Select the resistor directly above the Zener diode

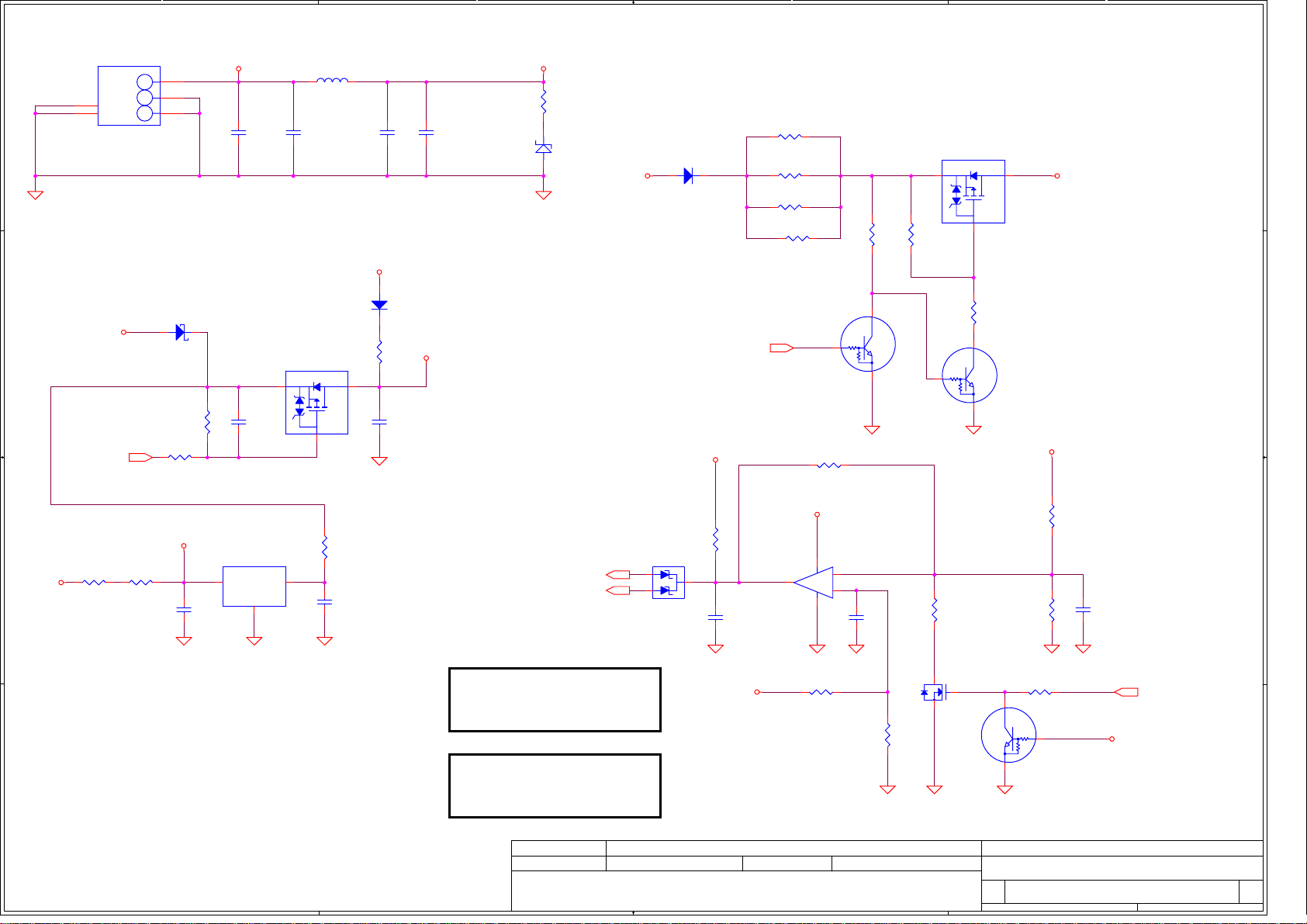544,101
